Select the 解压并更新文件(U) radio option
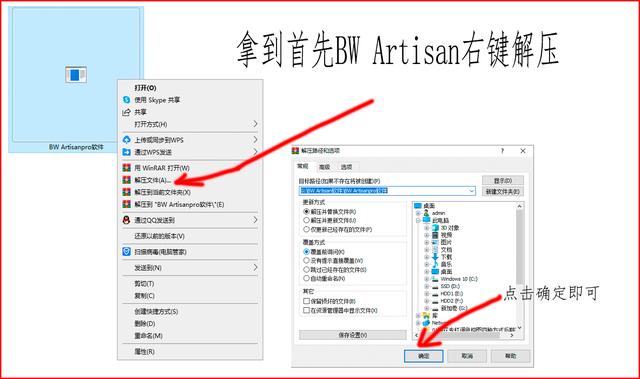Screen dimensions: 640x379 point(306,220)
